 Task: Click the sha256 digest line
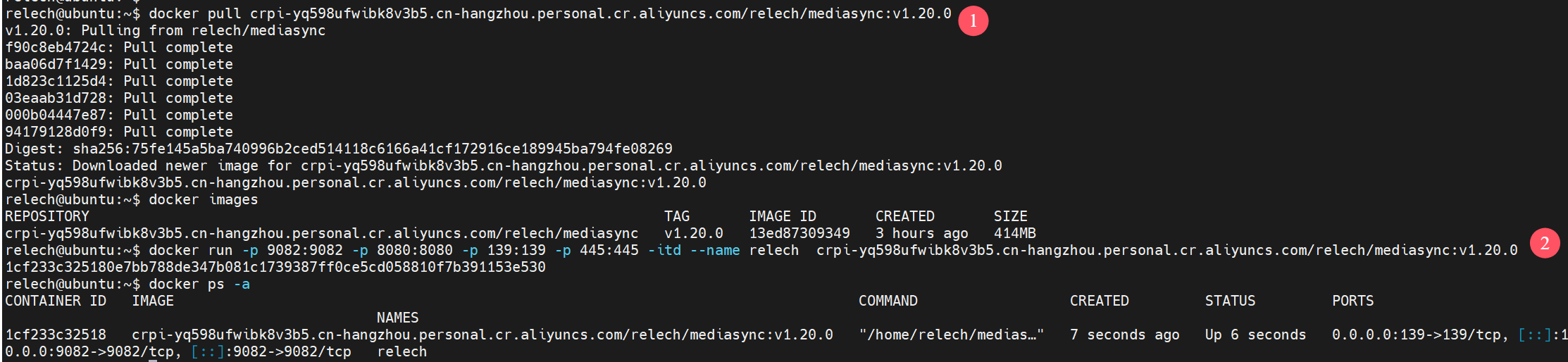click(339, 149)
